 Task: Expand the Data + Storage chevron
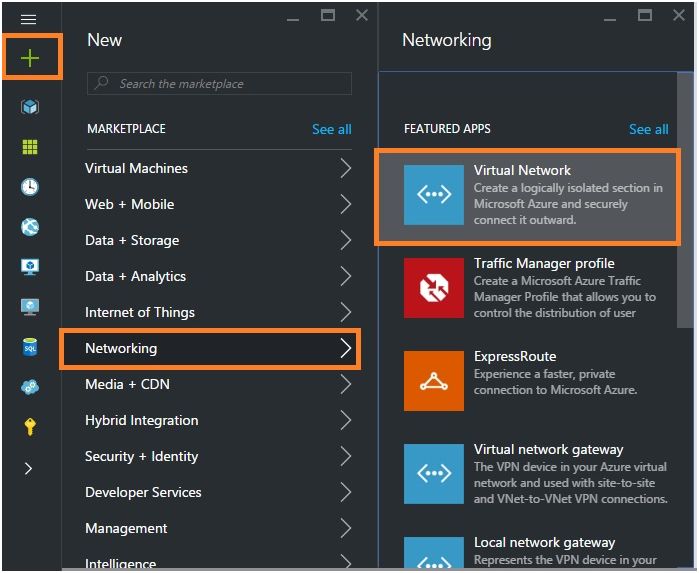345,240
